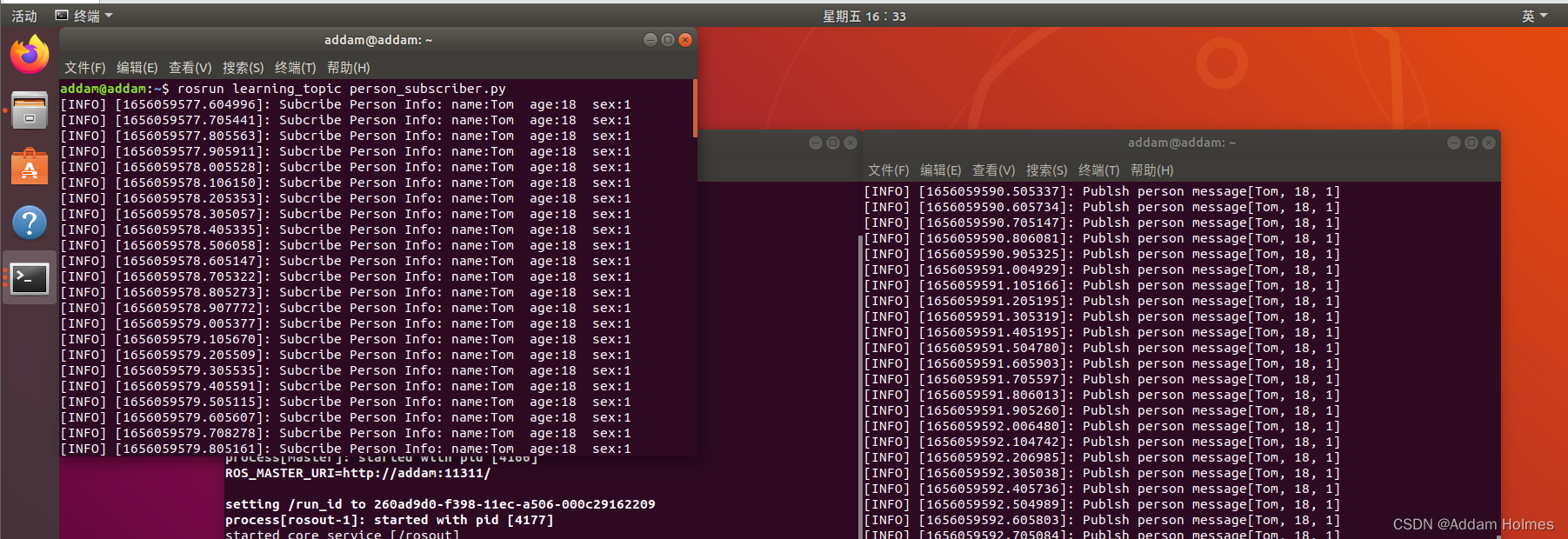1568x539 pixels.
Task: Launch Ubuntu Software from the dock
Action: (x=30, y=167)
